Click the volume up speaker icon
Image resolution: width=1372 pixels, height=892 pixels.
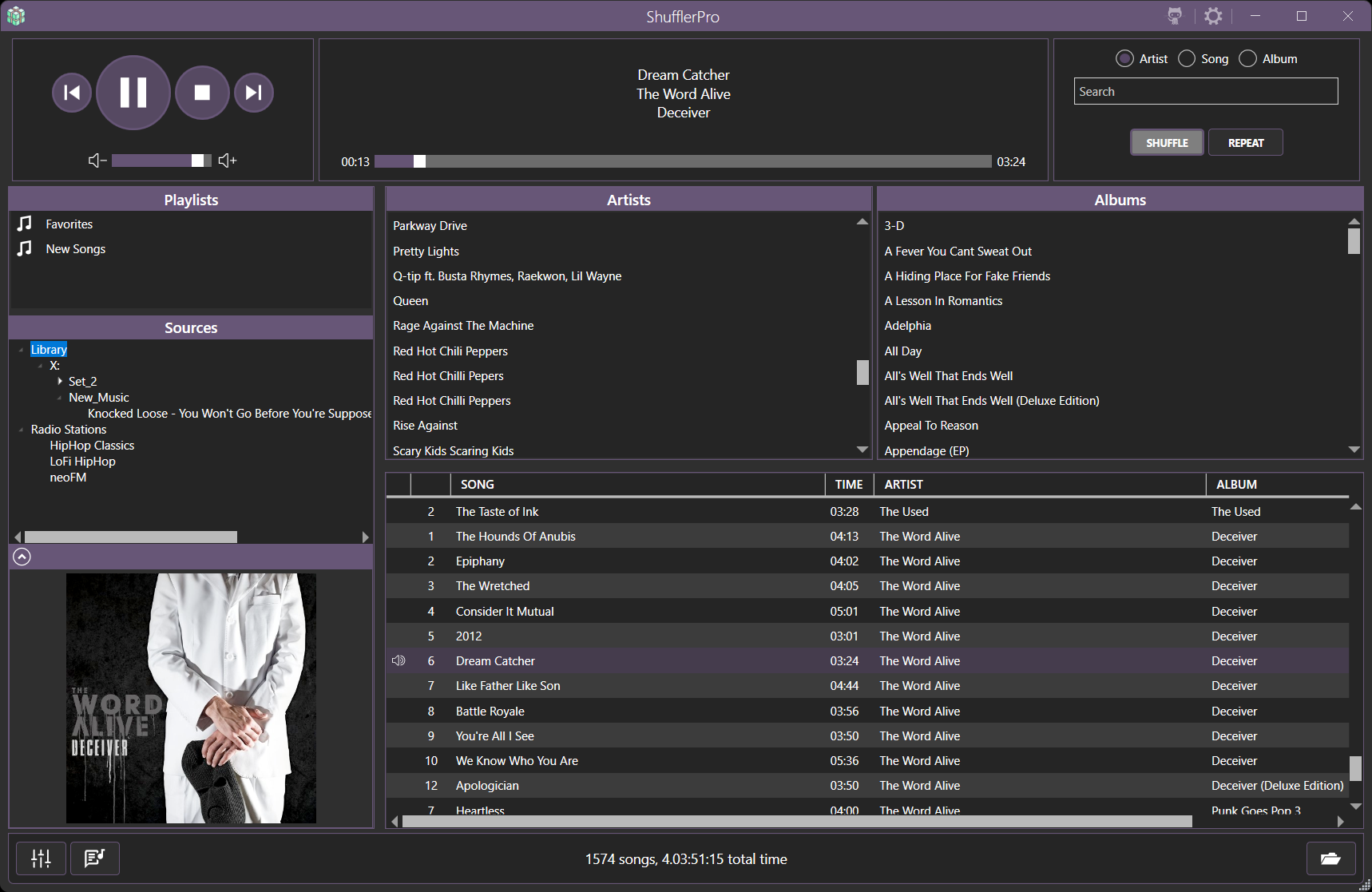coord(228,161)
